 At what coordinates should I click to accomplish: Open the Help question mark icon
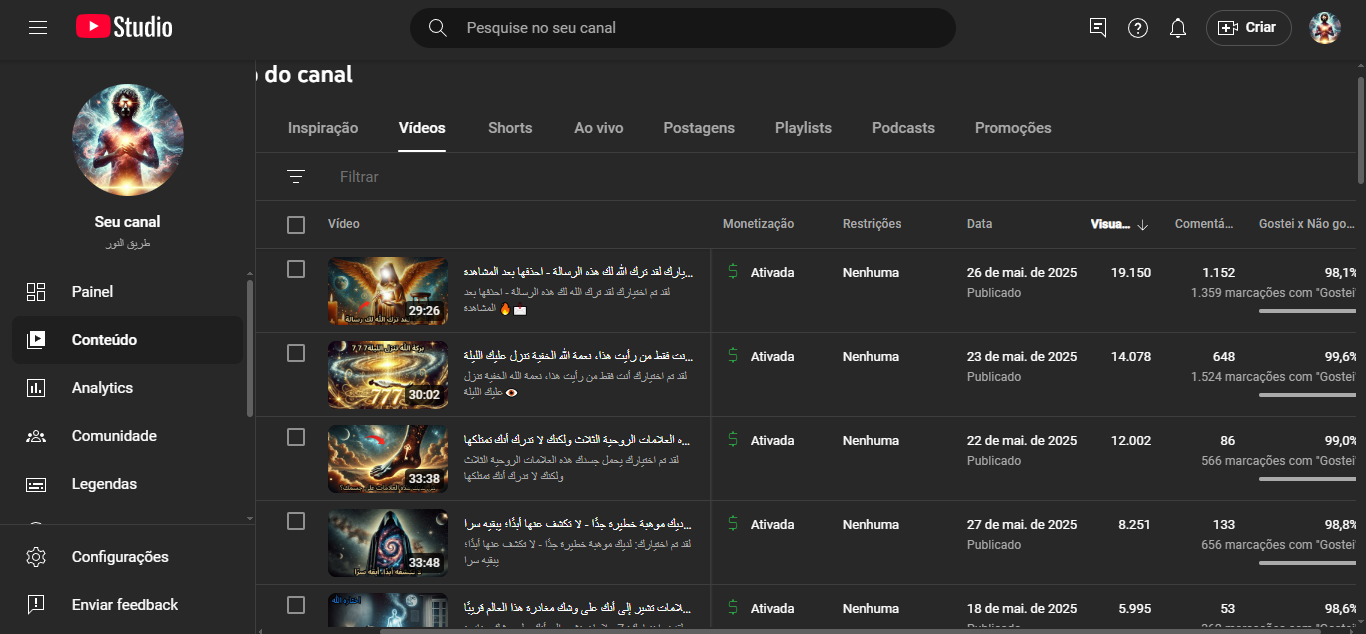coord(1138,28)
